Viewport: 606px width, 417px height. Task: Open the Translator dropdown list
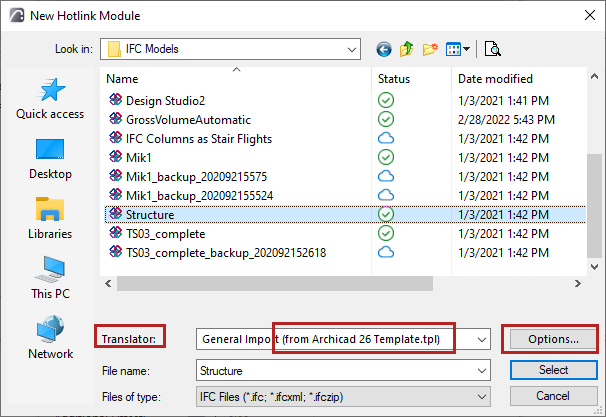pos(482,339)
